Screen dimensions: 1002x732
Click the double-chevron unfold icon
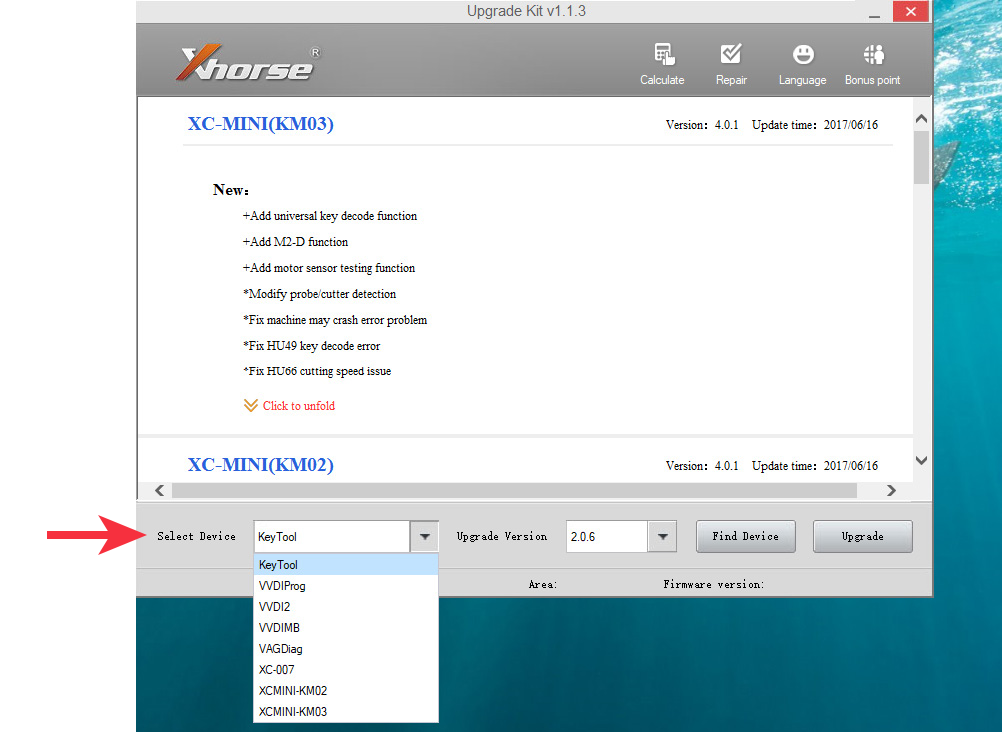tap(250, 405)
